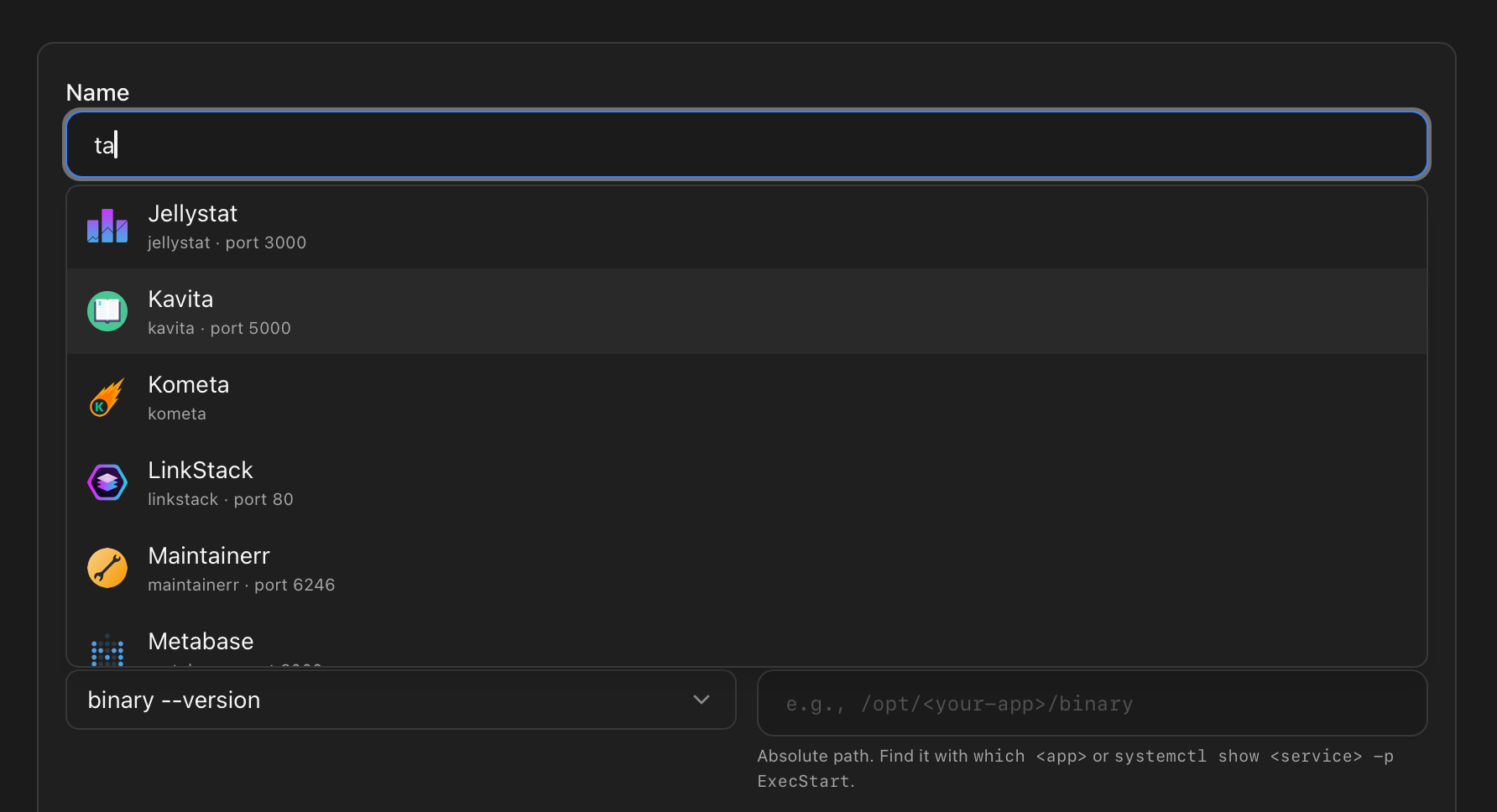The image size is (1497, 812).
Task: Select Jellystat from the suggestions list
Action: [x=747, y=226]
